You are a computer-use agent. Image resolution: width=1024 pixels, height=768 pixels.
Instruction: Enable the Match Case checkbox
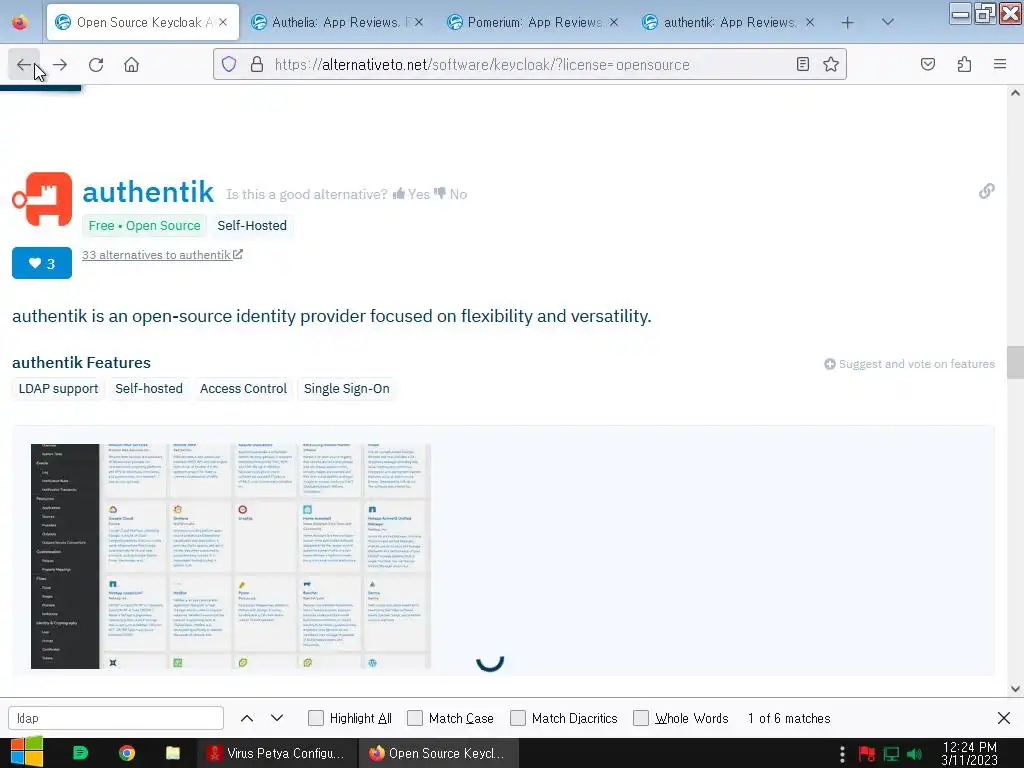415,718
